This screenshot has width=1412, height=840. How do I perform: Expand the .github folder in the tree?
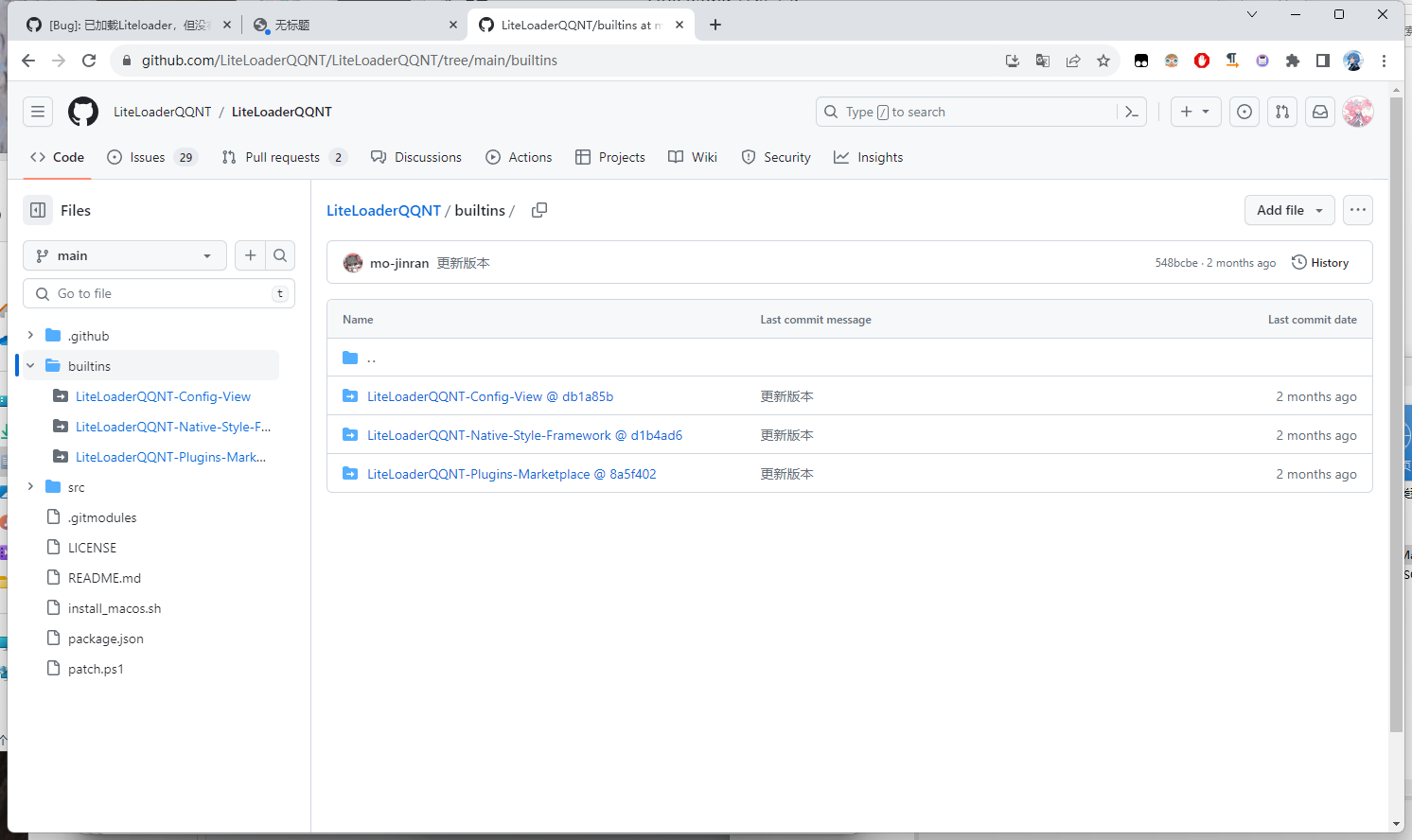point(30,336)
